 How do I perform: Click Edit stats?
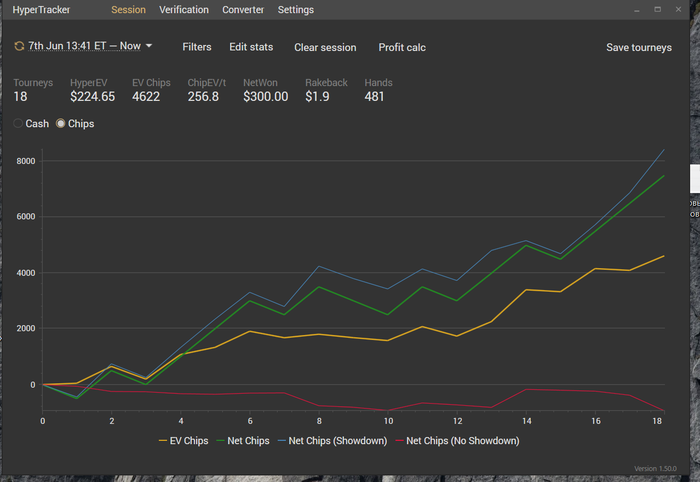pyautogui.click(x=251, y=47)
